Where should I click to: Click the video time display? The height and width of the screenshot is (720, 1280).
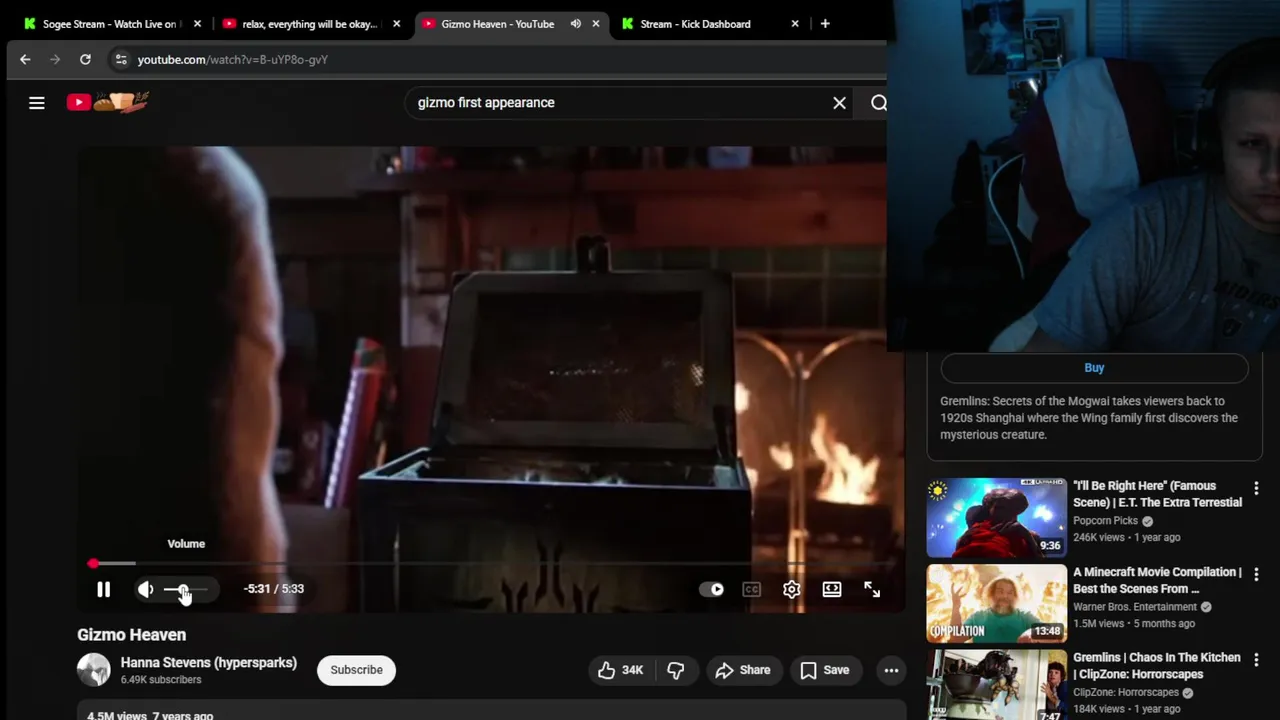click(x=274, y=589)
